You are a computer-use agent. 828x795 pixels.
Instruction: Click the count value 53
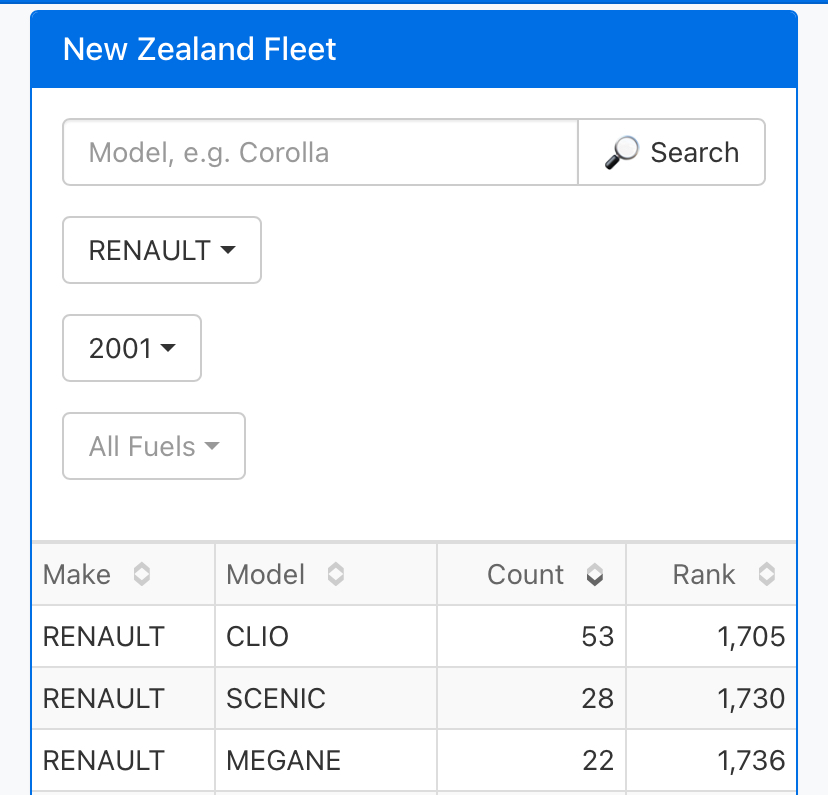click(597, 636)
